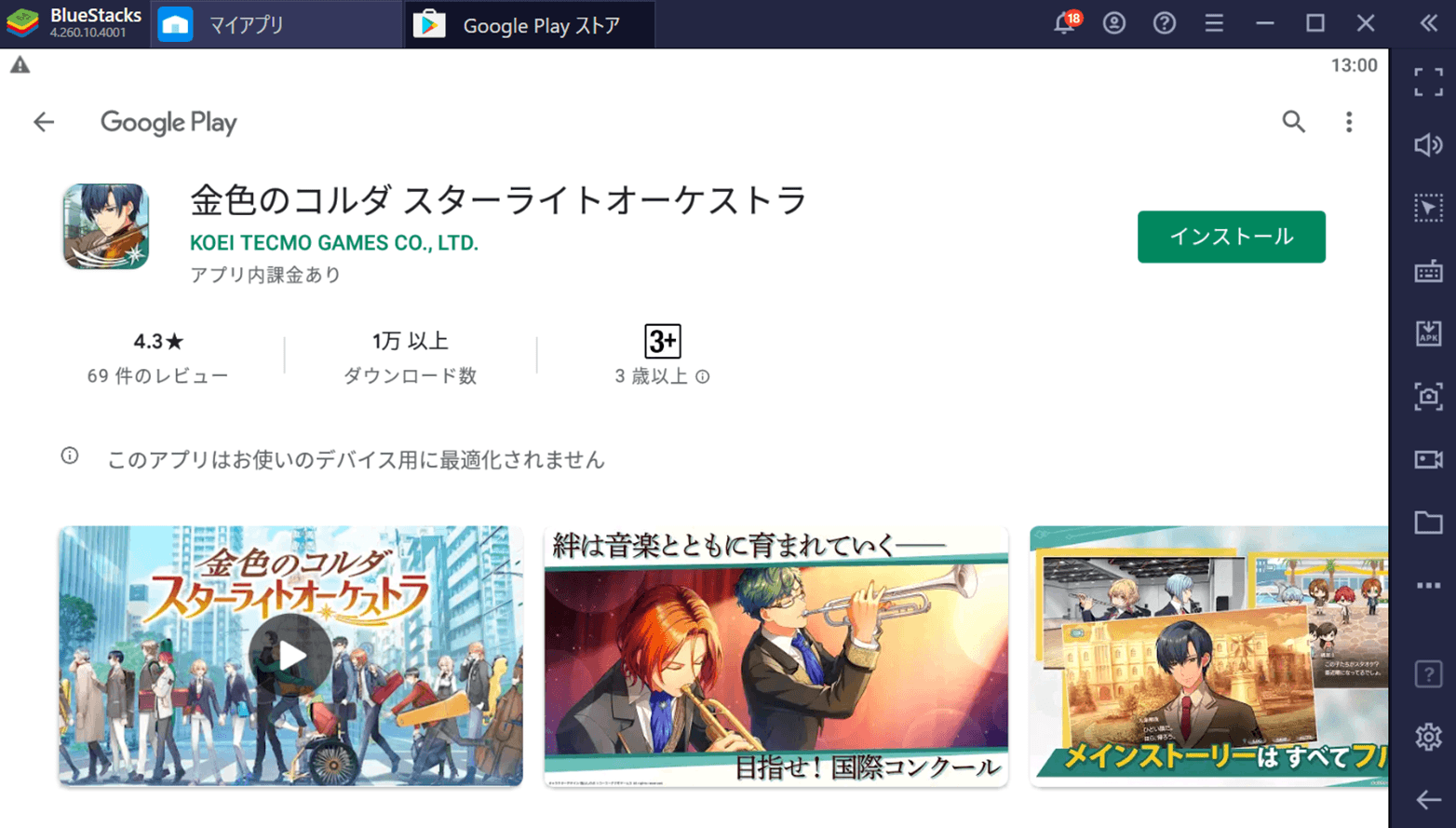This screenshot has height=828, width=1456.
Task: Open the sidebar help box icon
Action: tap(1428, 673)
